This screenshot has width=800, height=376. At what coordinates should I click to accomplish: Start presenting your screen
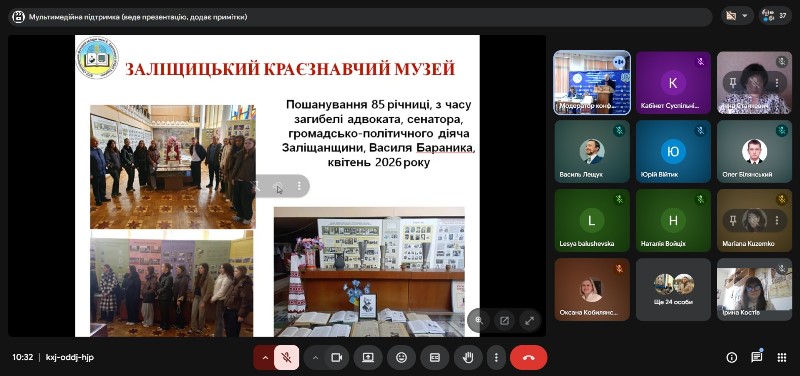[368, 358]
